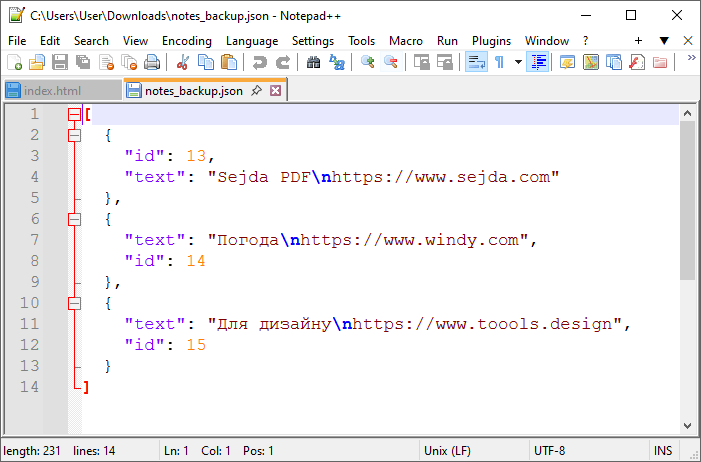
Task: Zoom out with the magnifier minus icon
Action: 391,62
